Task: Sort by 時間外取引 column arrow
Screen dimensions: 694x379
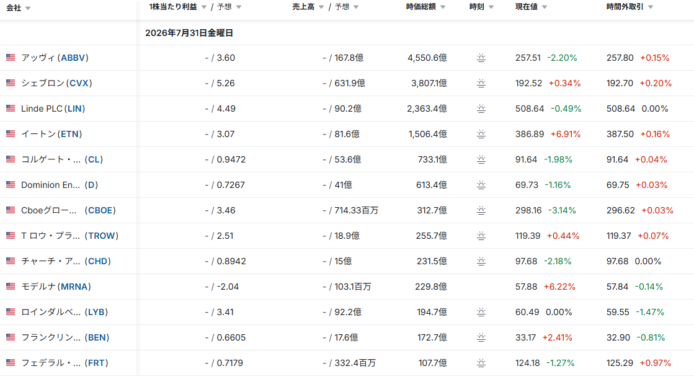Action: [650, 7]
